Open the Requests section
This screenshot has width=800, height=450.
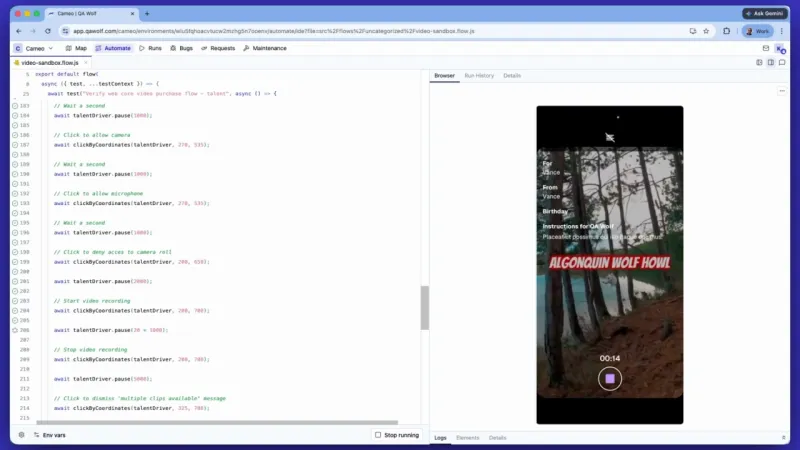tap(218, 48)
